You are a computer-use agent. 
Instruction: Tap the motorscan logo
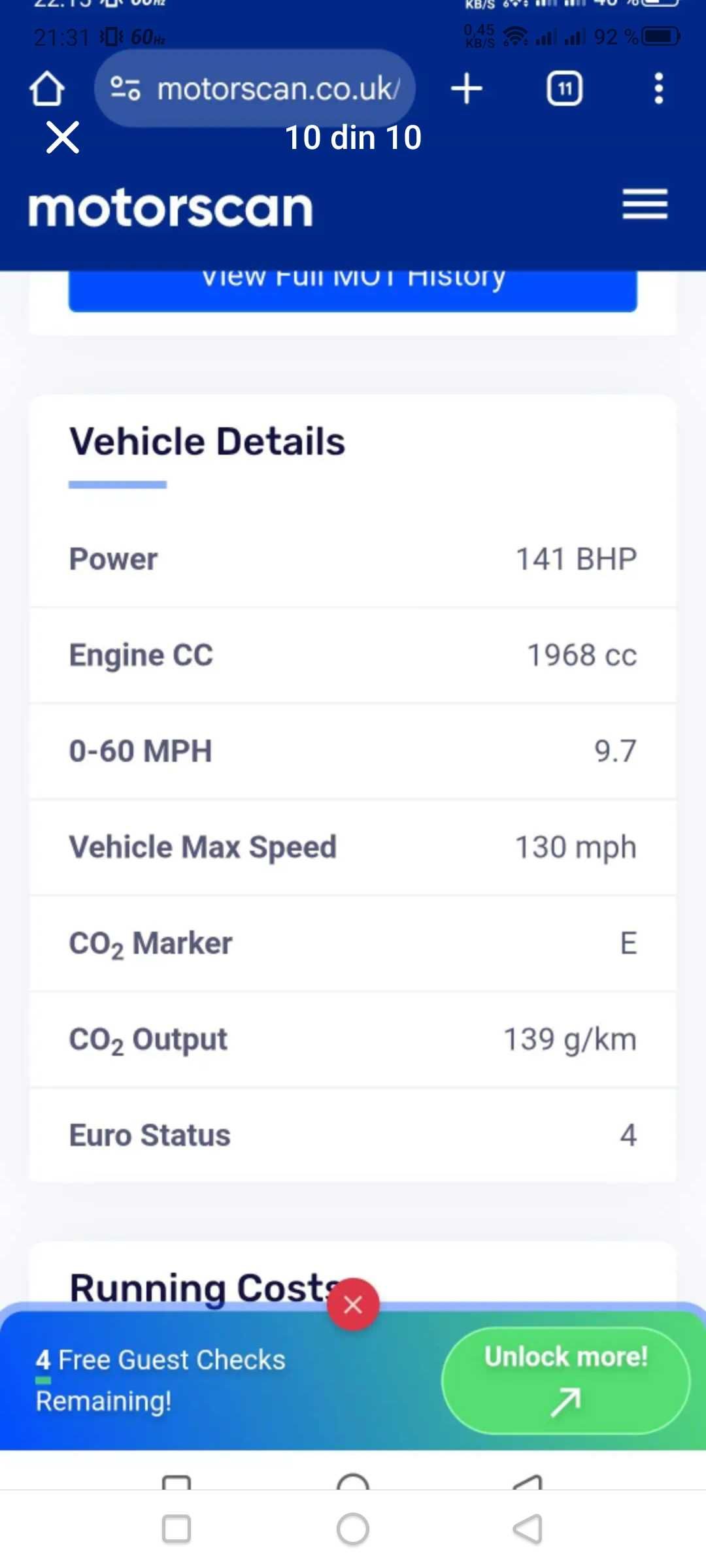tap(171, 208)
